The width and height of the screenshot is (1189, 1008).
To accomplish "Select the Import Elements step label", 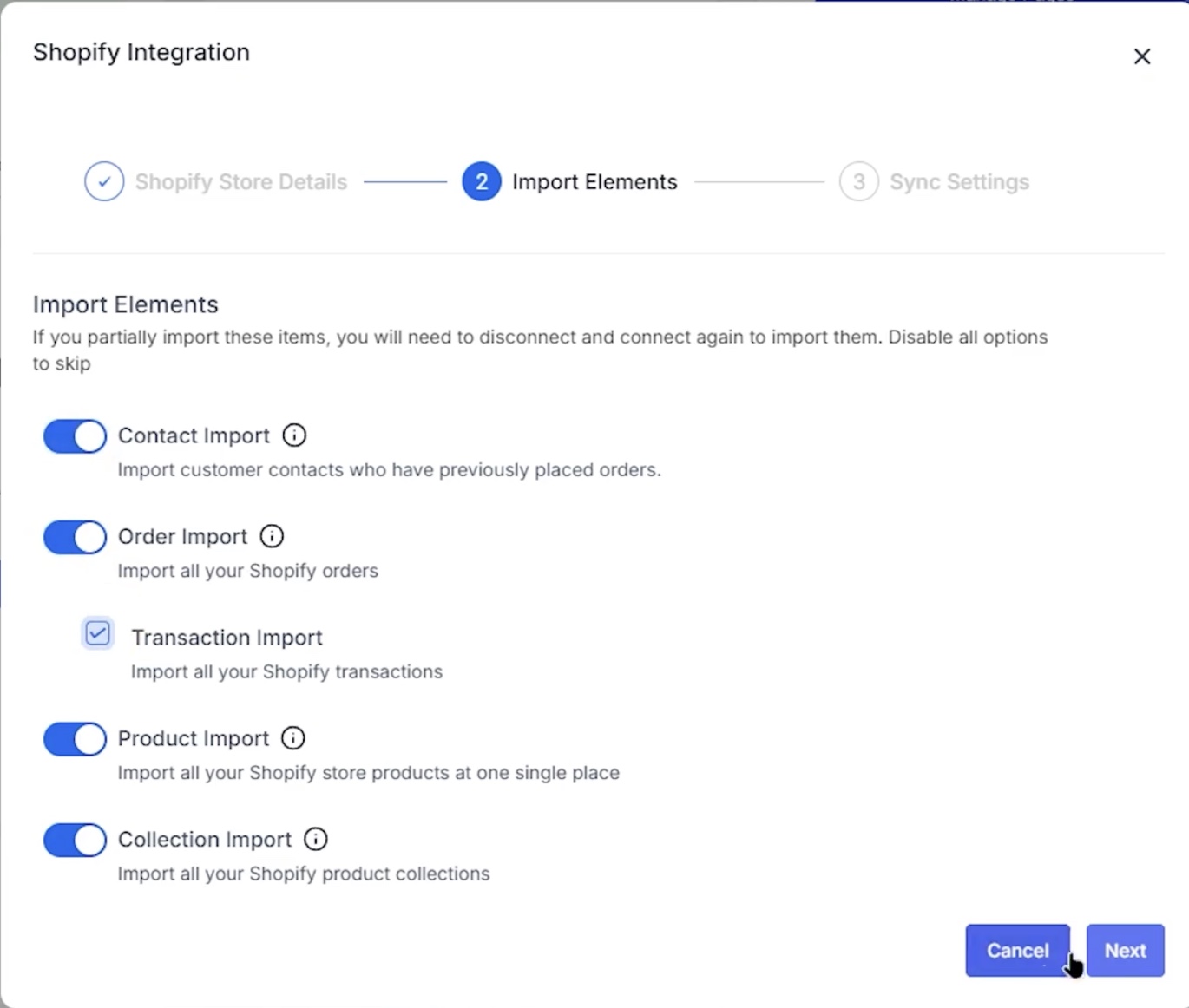I will coord(594,182).
